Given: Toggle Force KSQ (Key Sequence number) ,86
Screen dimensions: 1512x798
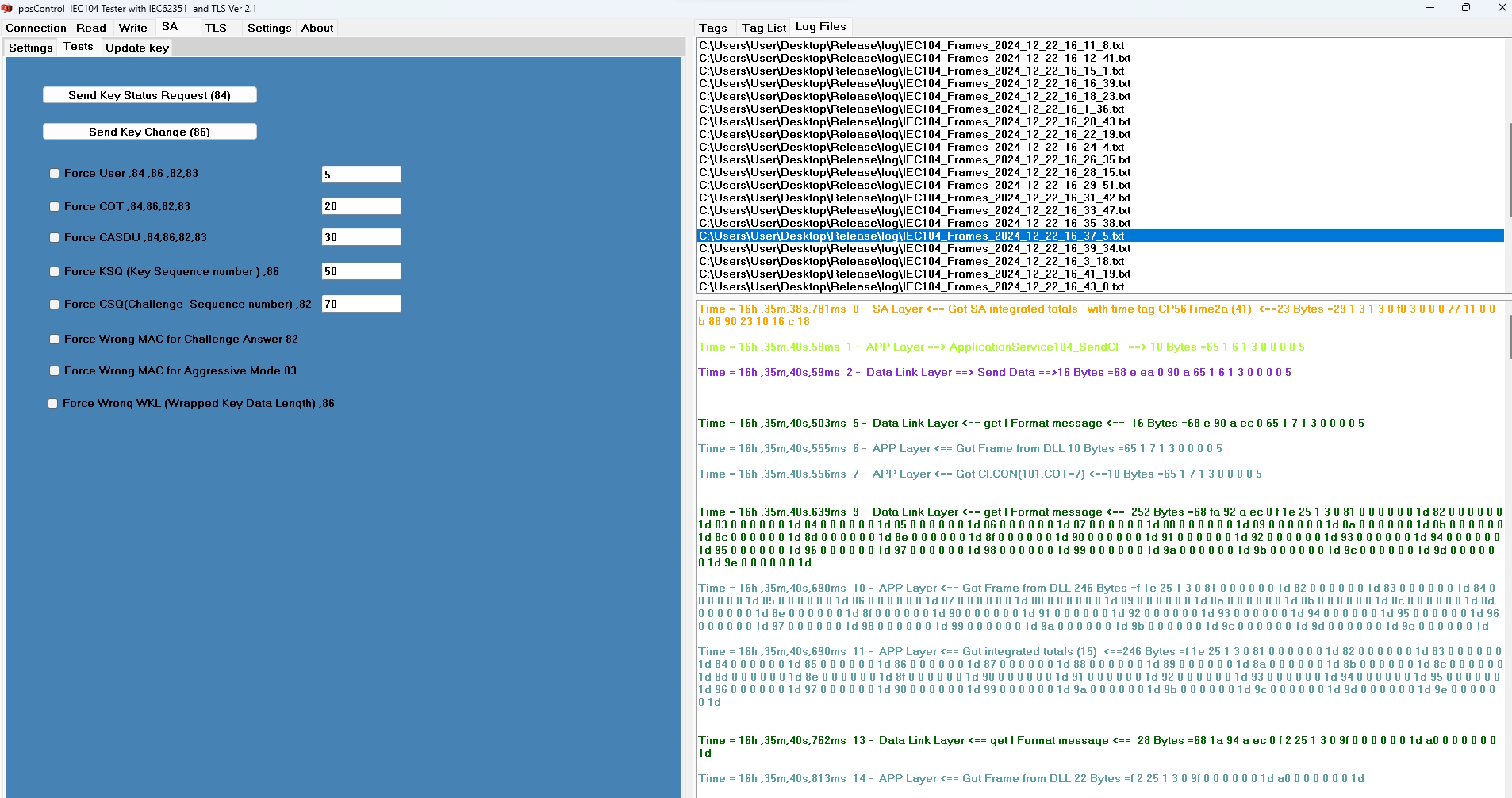Looking at the screenshot, I should 54,271.
